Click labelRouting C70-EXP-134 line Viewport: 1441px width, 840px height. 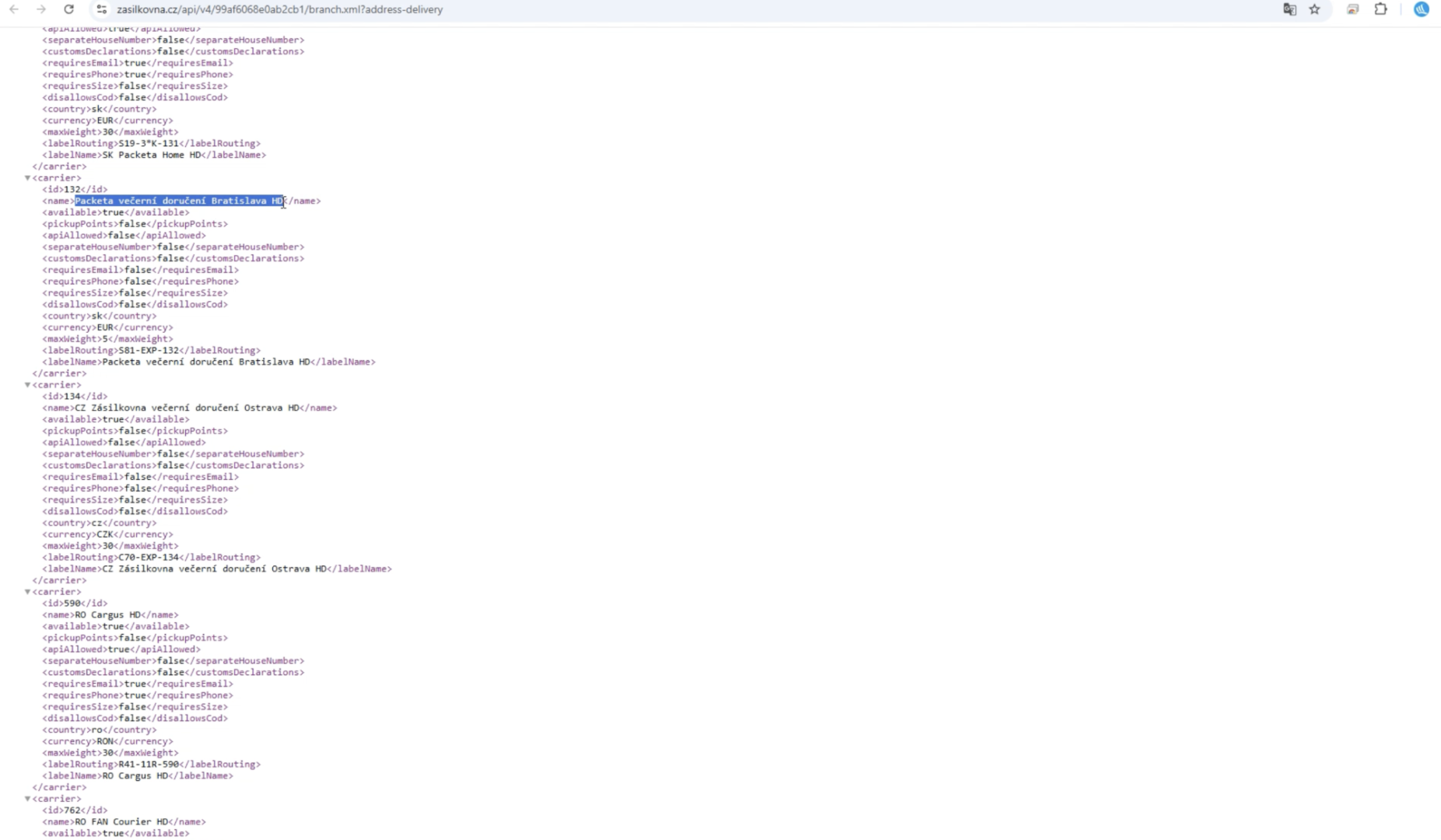(x=151, y=557)
